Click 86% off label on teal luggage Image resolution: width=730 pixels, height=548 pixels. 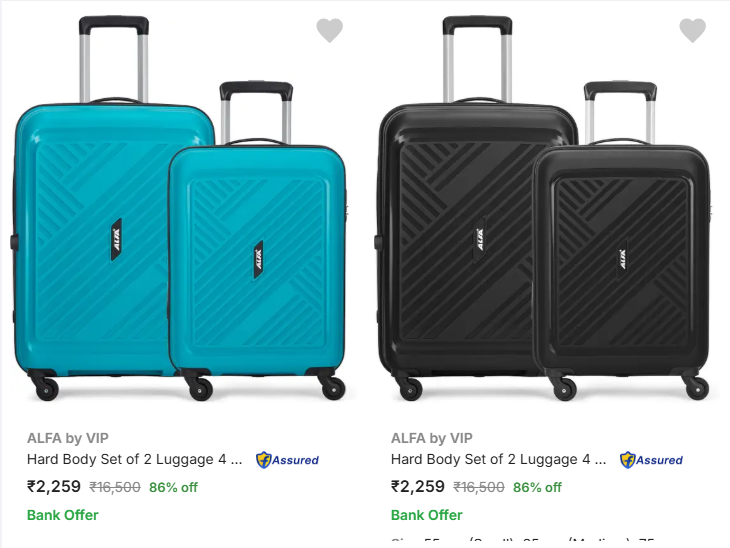coord(173,488)
